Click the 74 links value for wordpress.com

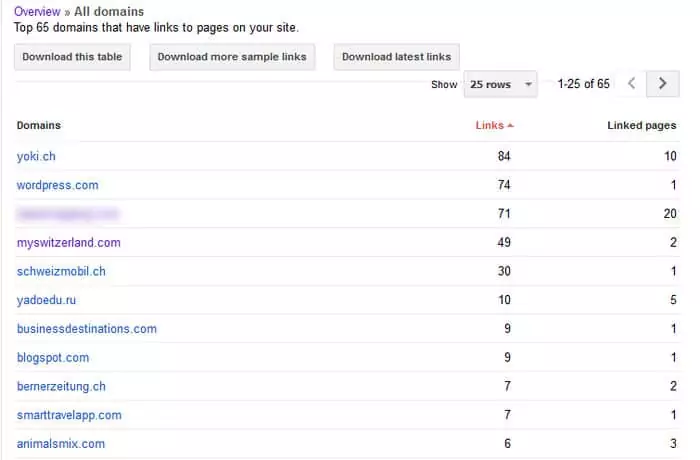504,185
